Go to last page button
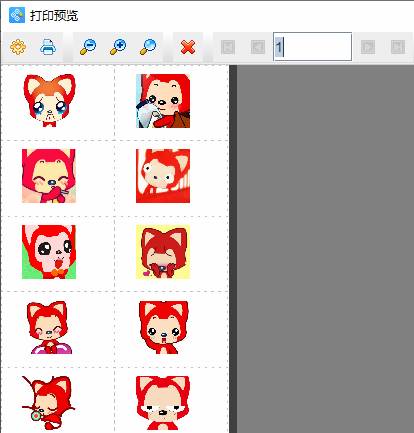This screenshot has width=414, height=433. [x=398, y=47]
